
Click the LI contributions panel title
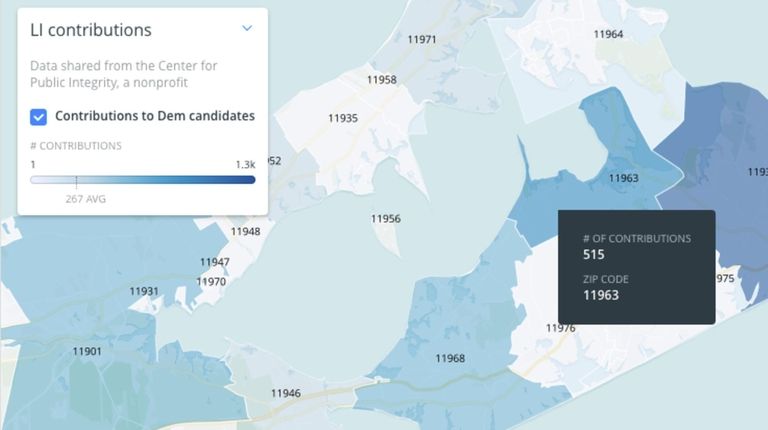pos(91,30)
